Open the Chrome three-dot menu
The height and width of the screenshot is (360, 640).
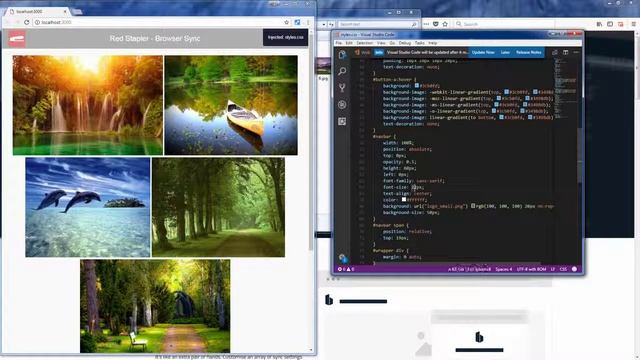click(x=308, y=22)
